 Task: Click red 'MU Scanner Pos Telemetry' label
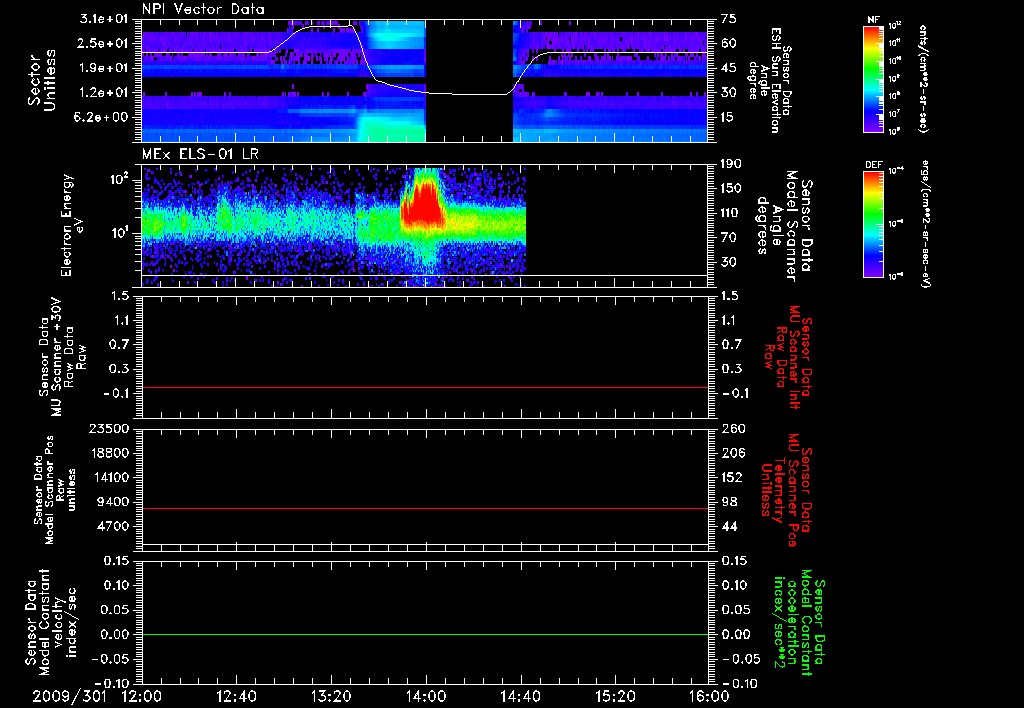click(x=786, y=491)
